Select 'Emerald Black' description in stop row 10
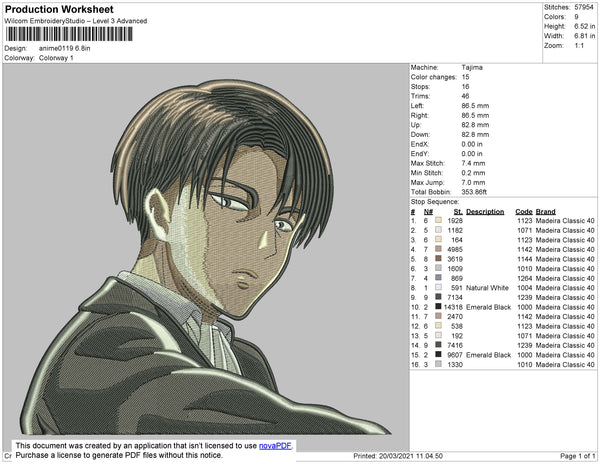The width and height of the screenshot is (600, 464). tap(488, 307)
